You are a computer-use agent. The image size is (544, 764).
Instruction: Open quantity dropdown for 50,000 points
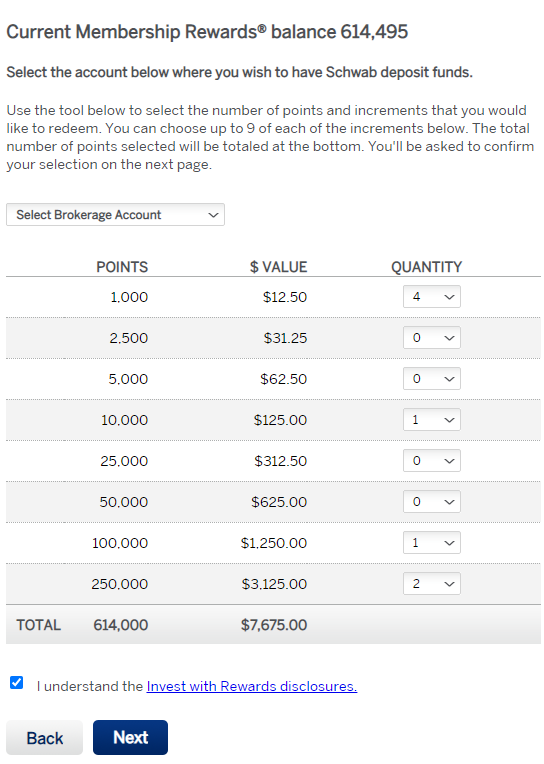(431, 501)
